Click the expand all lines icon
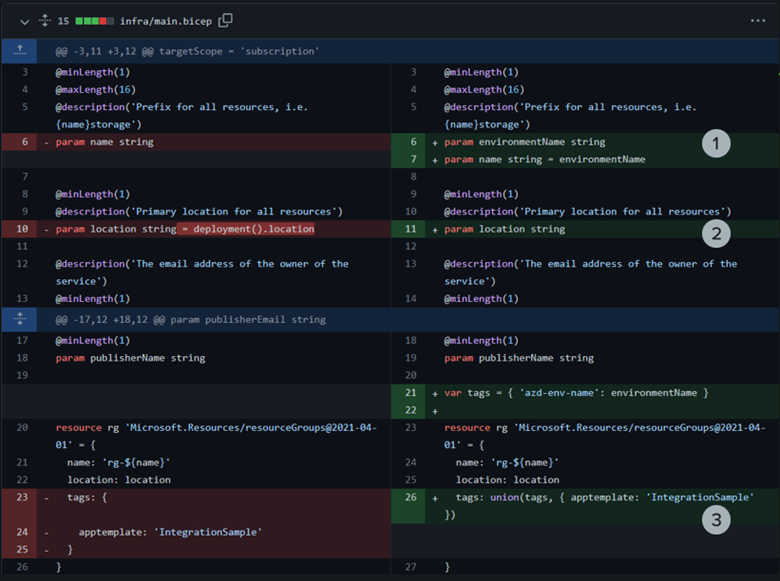Image resolution: width=780 pixels, height=581 pixels. (x=44, y=20)
